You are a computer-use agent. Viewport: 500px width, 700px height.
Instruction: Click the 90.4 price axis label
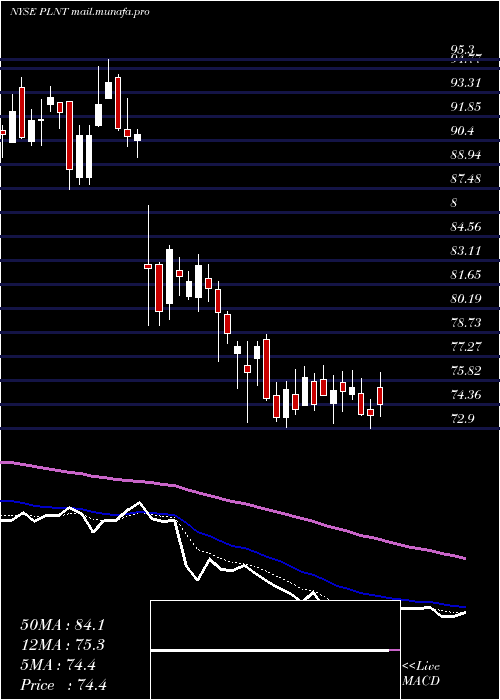(462, 131)
